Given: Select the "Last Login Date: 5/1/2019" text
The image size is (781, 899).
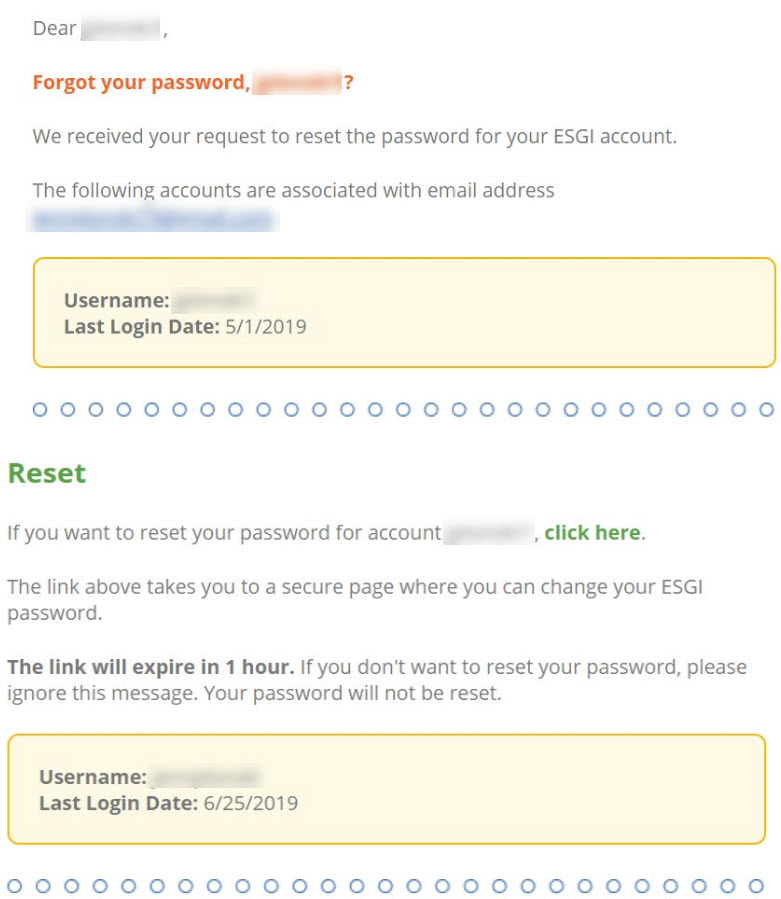Looking at the screenshot, I should [x=185, y=326].
